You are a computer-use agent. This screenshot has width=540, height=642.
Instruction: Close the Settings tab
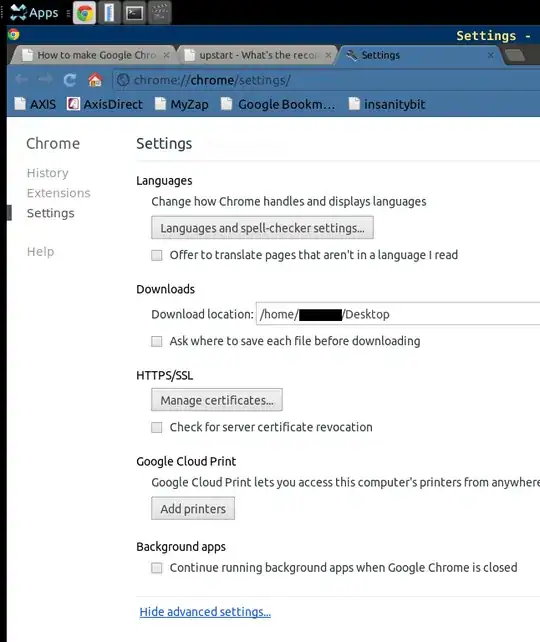(x=490, y=55)
